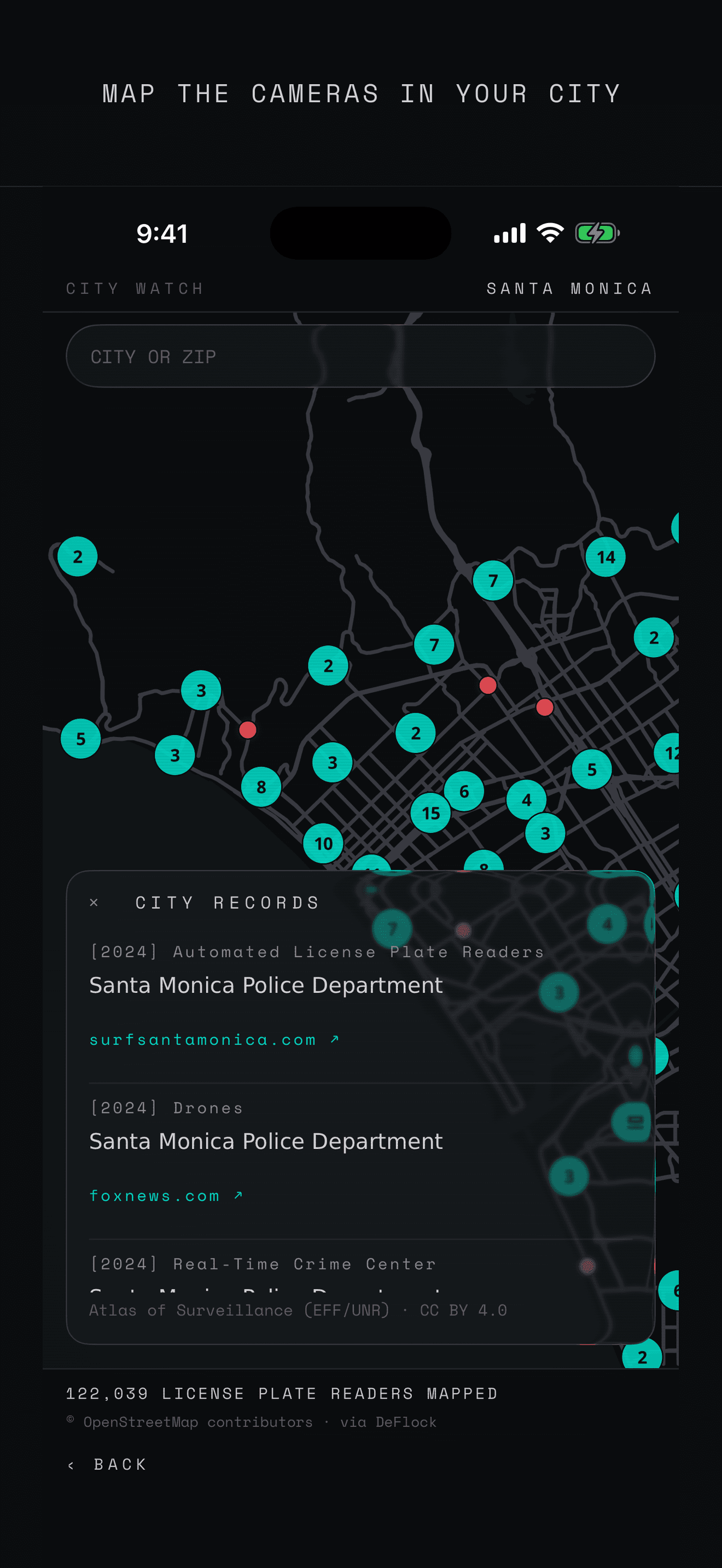
Task: Tap the cellular signal bars
Action: (x=510, y=232)
